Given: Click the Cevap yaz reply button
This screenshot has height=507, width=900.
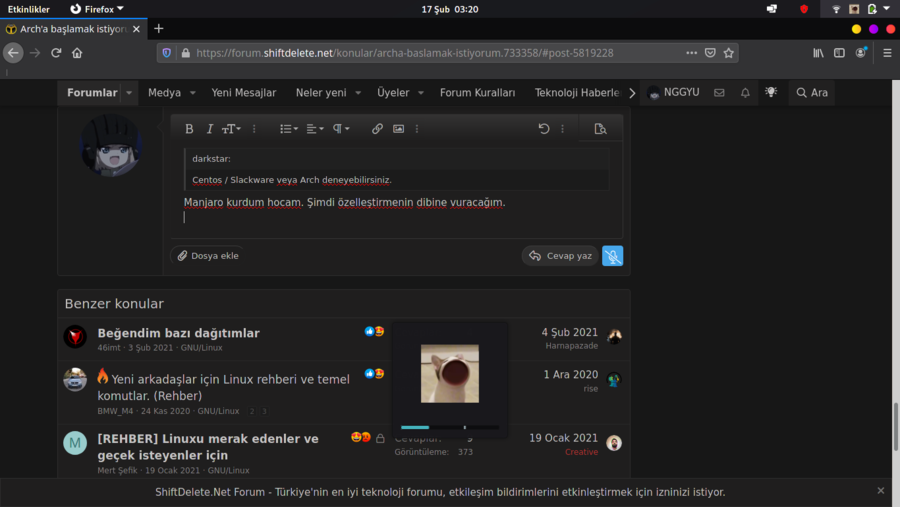Looking at the screenshot, I should tap(560, 256).
